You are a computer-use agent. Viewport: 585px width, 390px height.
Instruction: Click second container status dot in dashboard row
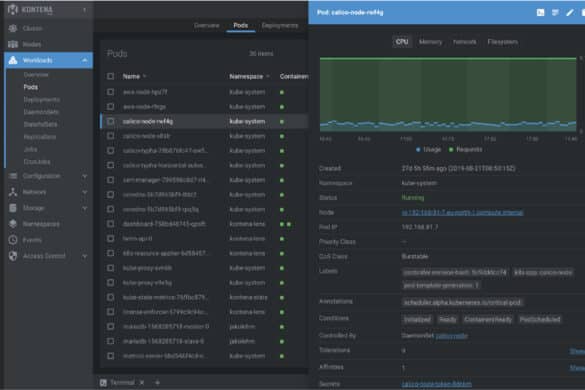pos(289,224)
